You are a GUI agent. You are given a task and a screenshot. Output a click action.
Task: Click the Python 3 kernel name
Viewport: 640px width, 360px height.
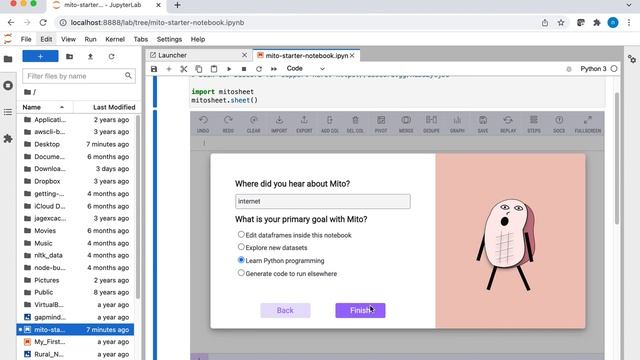pos(593,69)
